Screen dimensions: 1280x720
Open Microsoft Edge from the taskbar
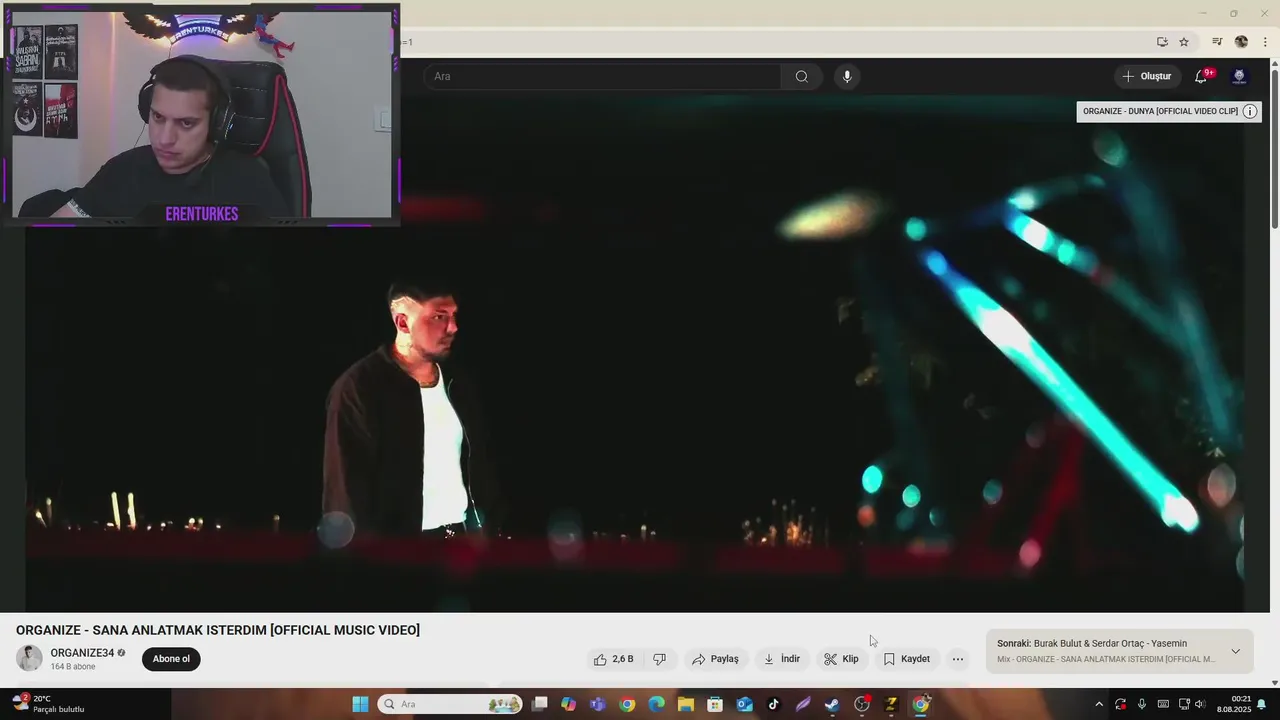(656, 704)
